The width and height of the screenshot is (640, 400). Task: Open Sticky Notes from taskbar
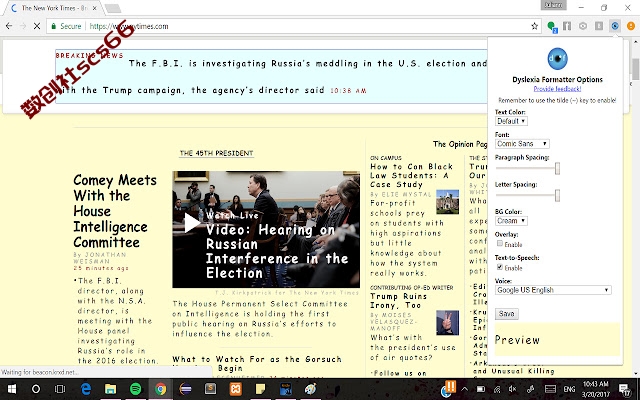(x=260, y=389)
